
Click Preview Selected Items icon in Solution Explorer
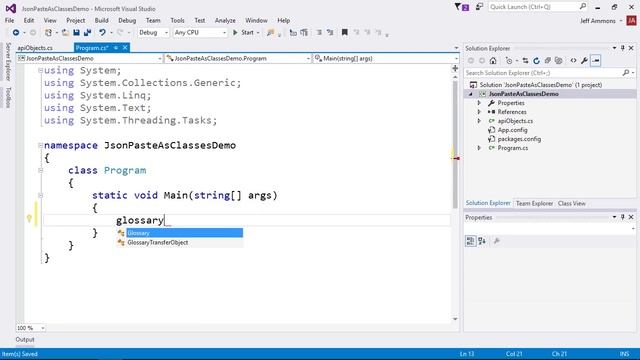point(596,61)
